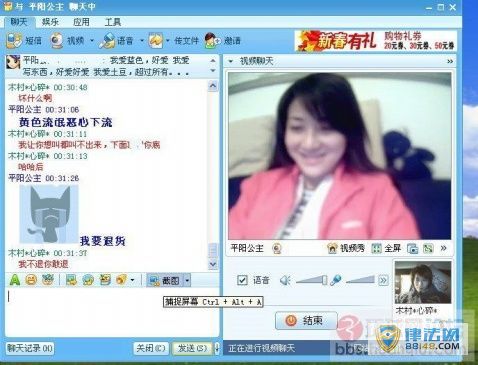Open 视频秀 video show

(346, 248)
